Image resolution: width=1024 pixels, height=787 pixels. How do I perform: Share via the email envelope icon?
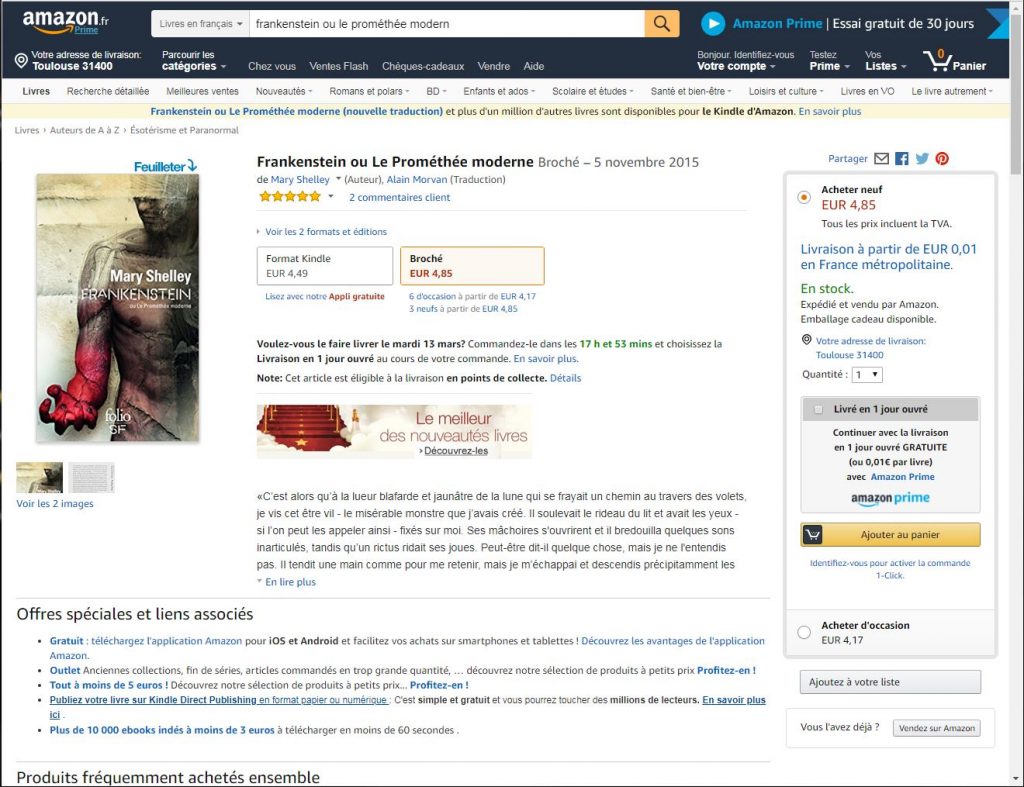882,159
